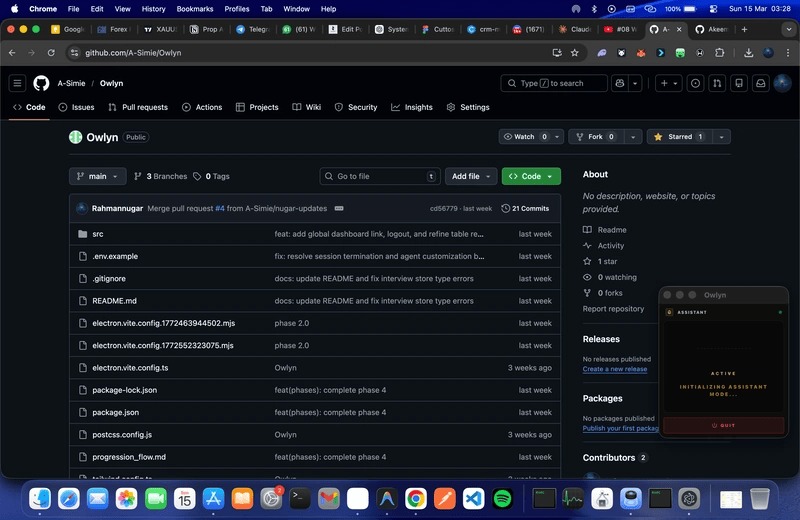Click the Go to file search field
The image size is (800, 520).
coord(380,176)
